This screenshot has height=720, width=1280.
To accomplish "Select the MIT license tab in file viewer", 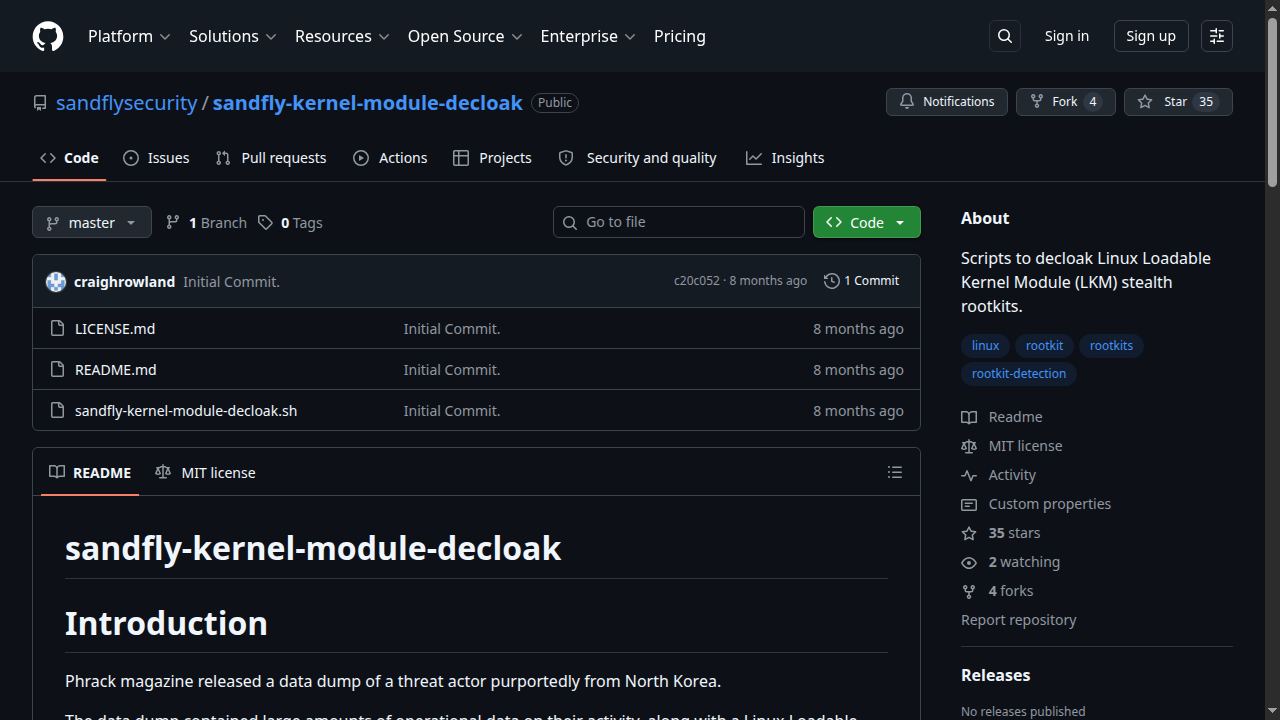I will click(205, 472).
